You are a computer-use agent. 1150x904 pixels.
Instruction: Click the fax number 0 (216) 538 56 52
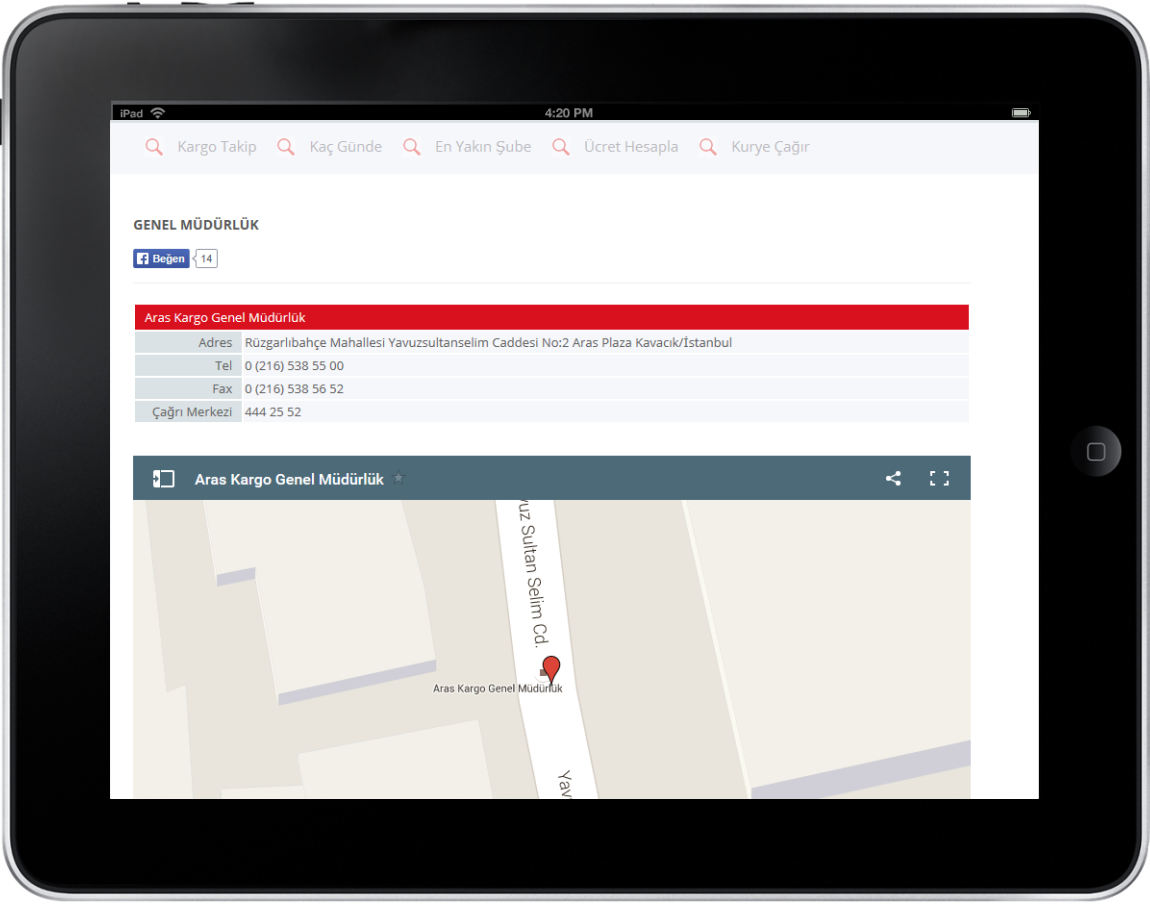(x=294, y=389)
